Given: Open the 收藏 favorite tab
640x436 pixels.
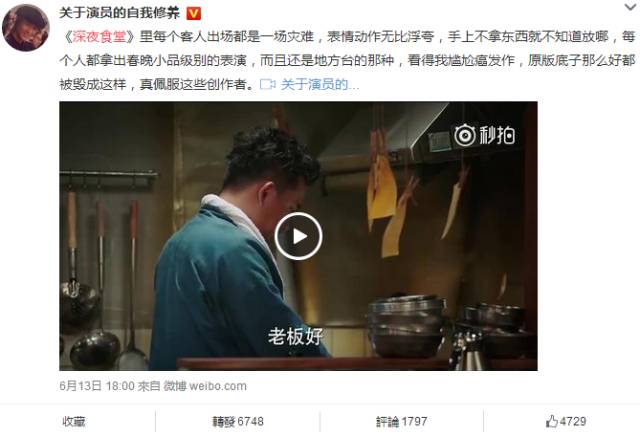Looking at the screenshot, I should click(74, 421).
